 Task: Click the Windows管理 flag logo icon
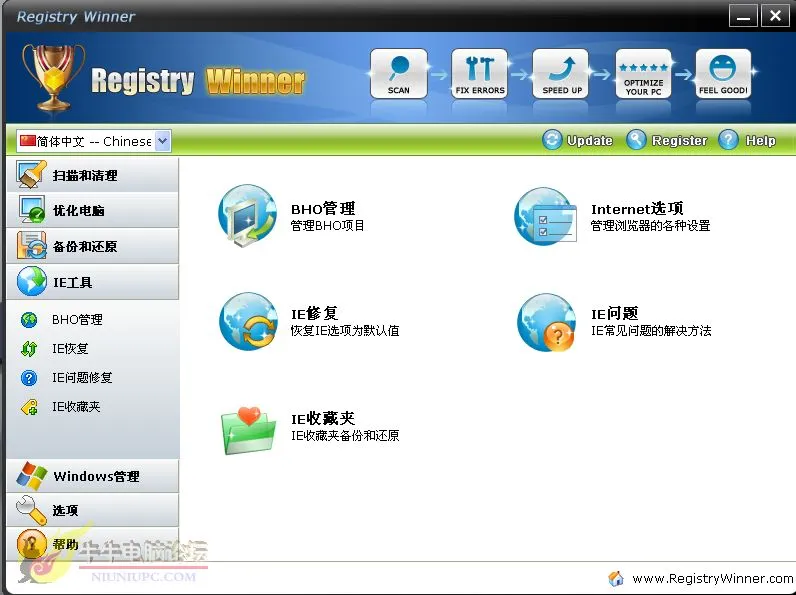[31, 476]
